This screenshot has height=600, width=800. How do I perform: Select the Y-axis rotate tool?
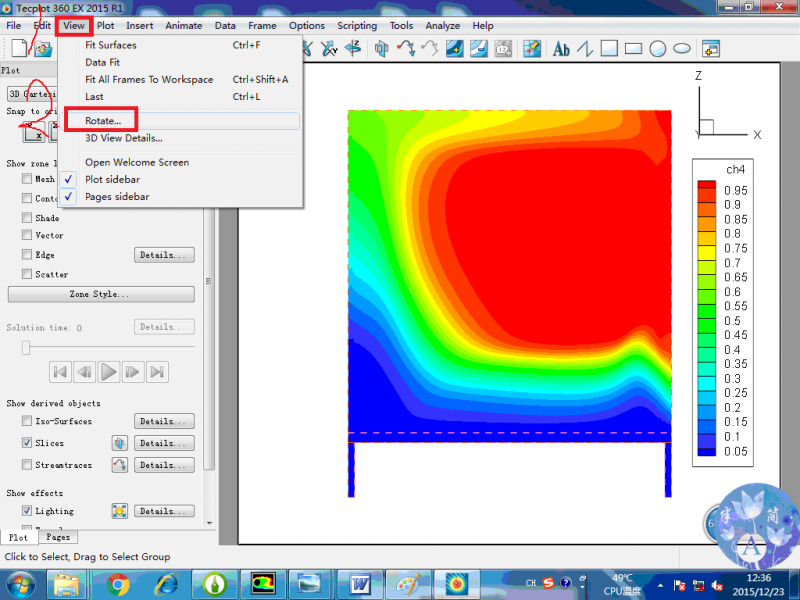(x=329, y=49)
